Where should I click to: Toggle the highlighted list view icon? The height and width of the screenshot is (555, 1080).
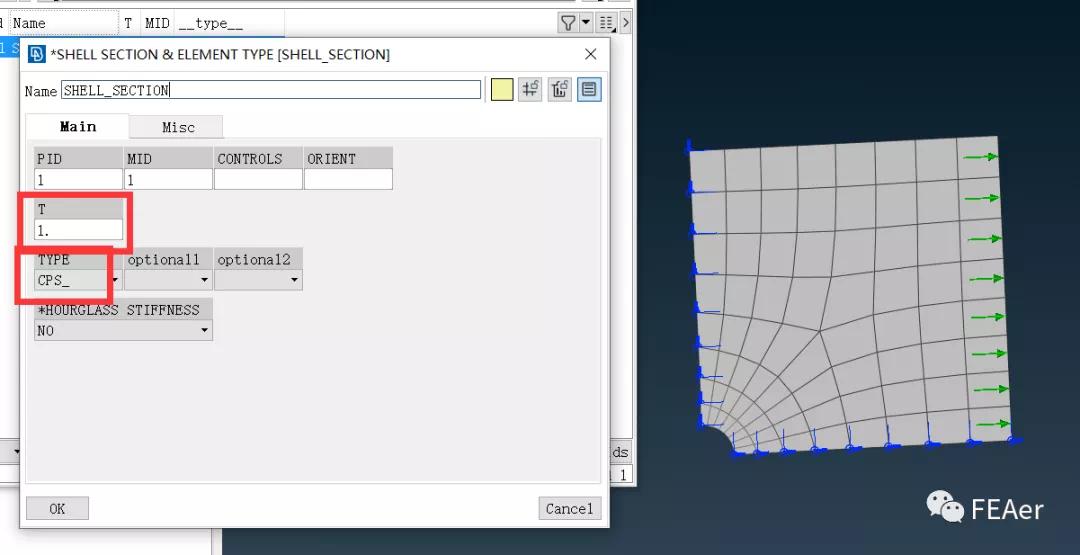click(589, 90)
